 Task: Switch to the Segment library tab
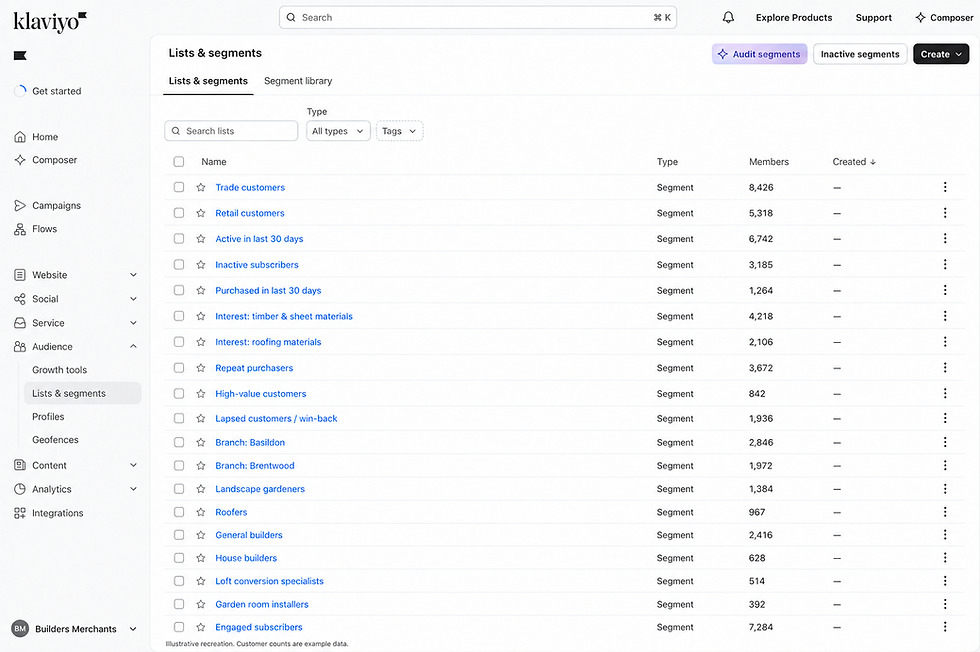[298, 81]
